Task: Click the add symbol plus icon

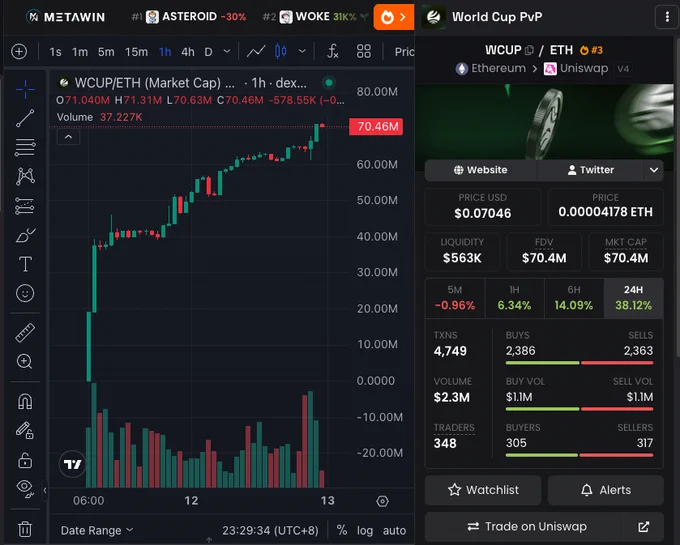Action: tap(19, 52)
